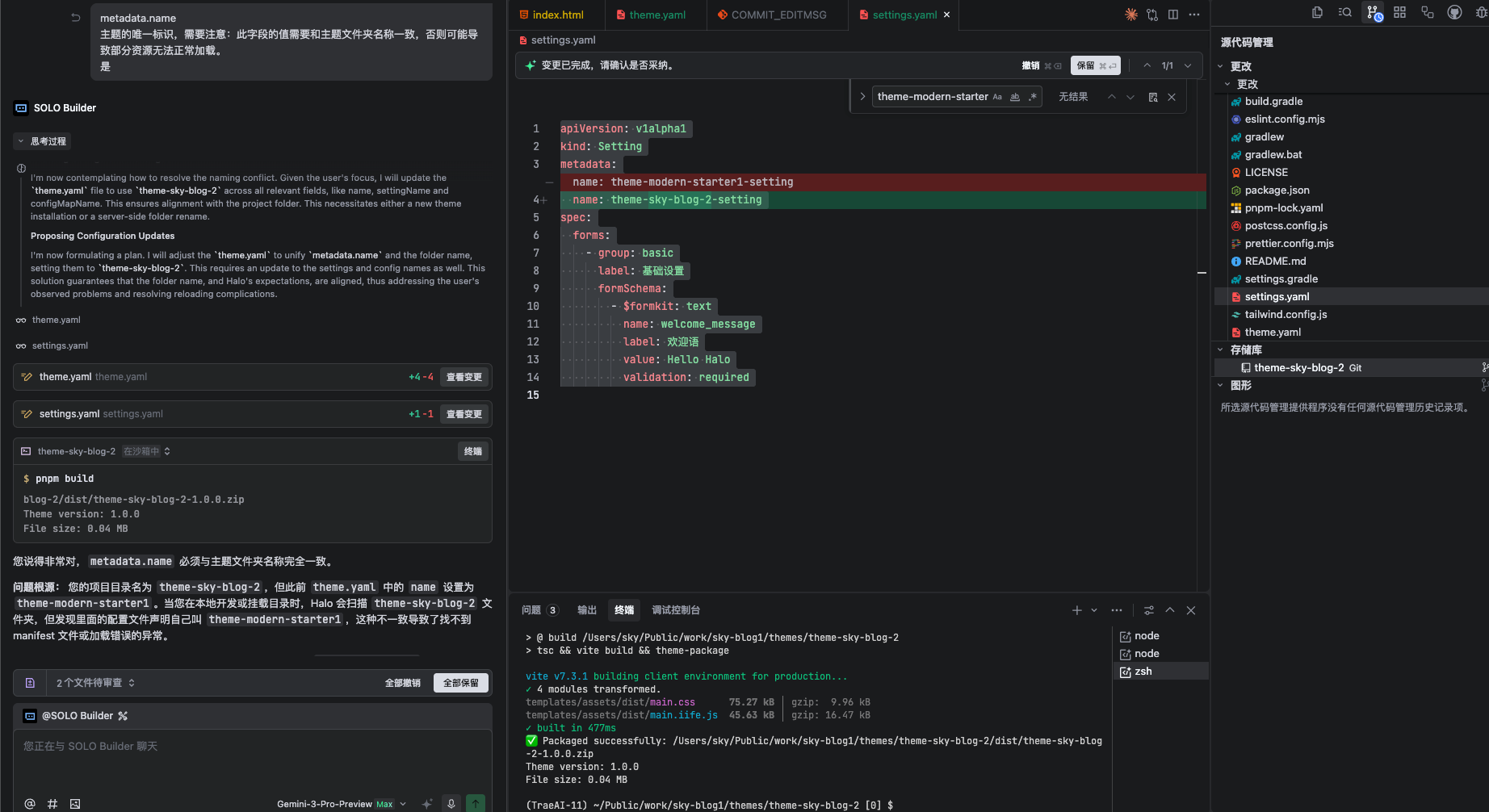The height and width of the screenshot is (812, 1489).
Task: Click 查看变更 for theme.yaml
Action: pyautogui.click(x=464, y=377)
